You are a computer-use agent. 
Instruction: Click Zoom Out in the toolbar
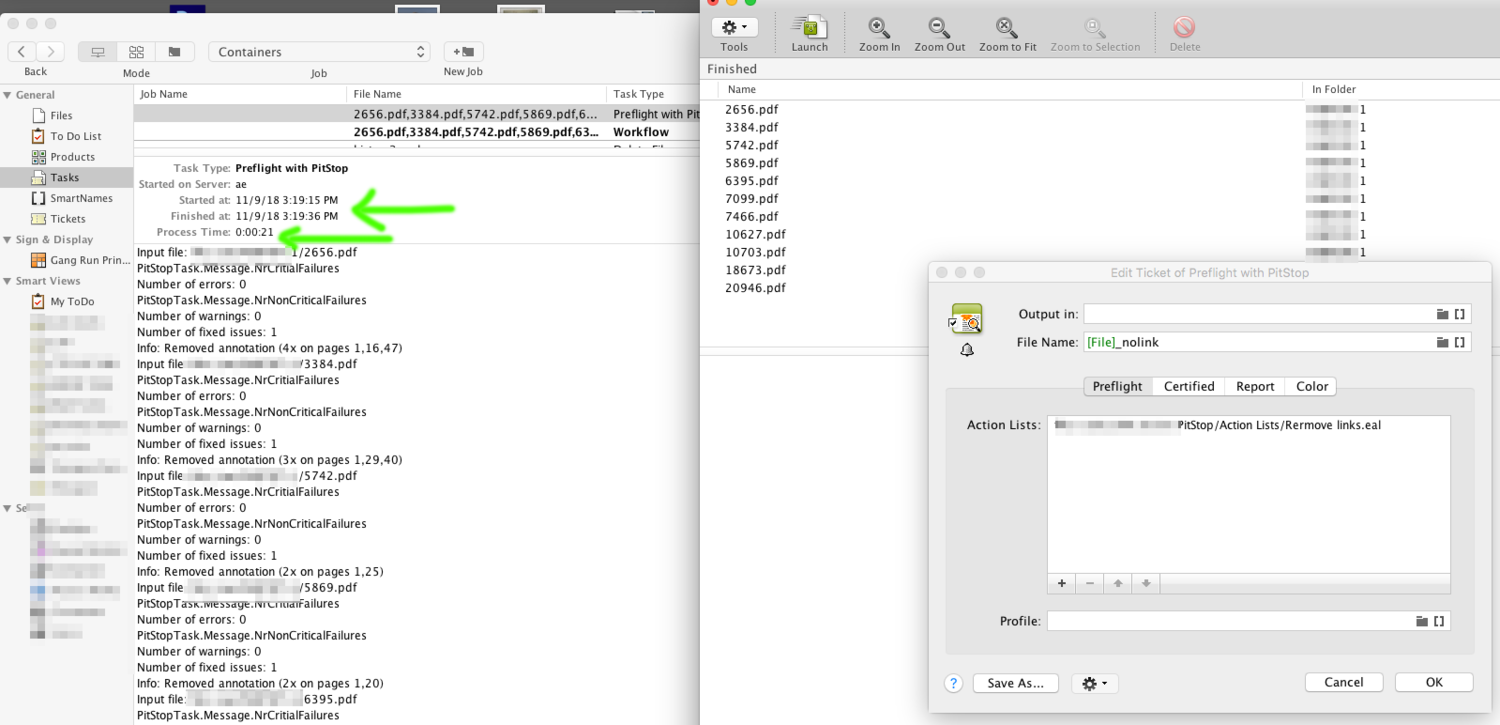coord(939,32)
